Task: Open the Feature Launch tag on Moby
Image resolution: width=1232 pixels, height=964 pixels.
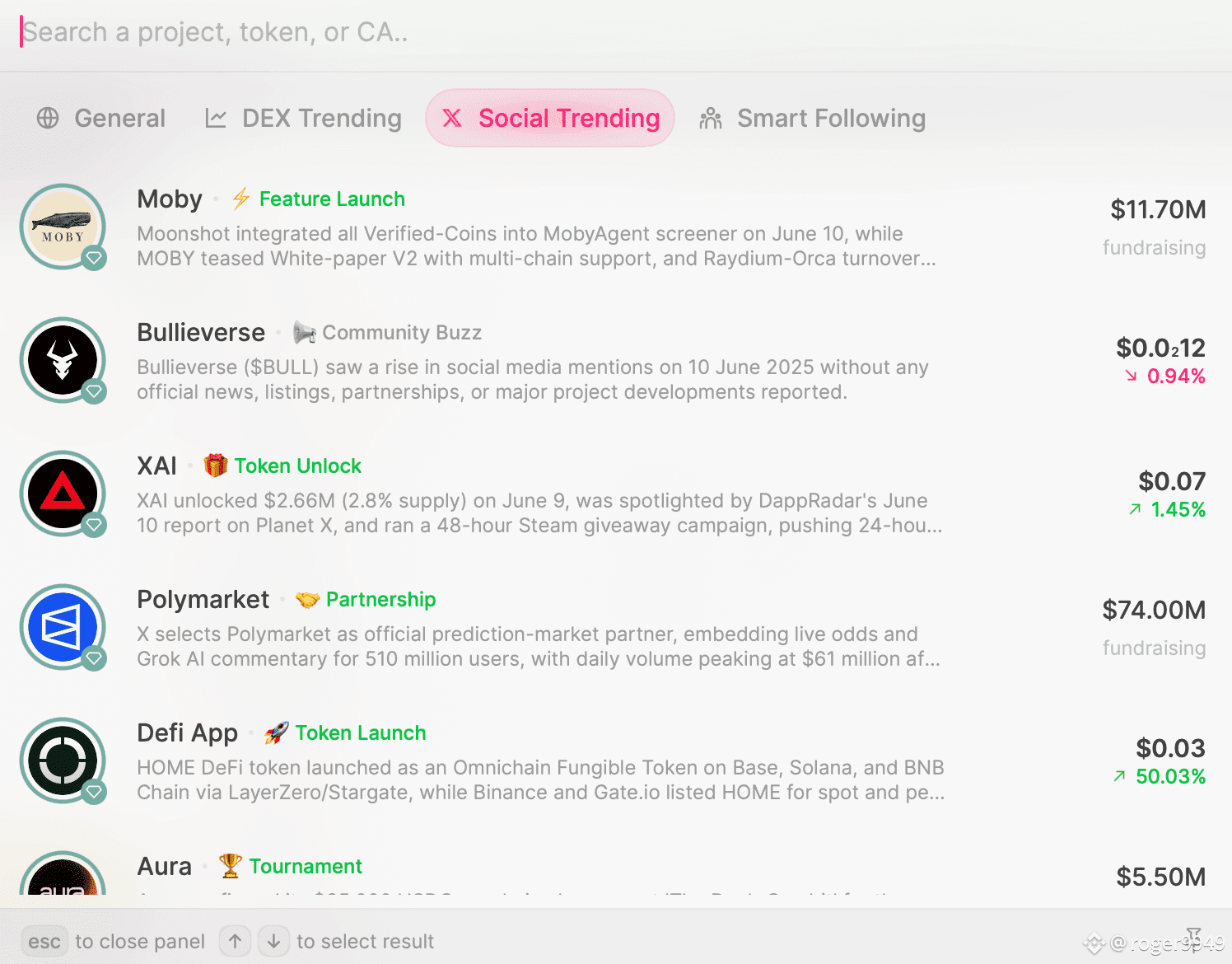Action: point(318,199)
